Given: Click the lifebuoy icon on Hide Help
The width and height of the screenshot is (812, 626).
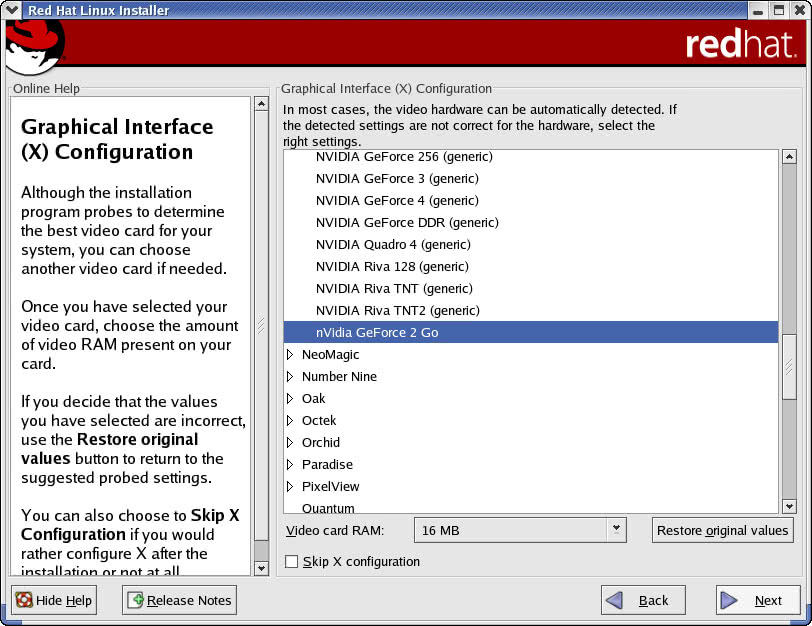Looking at the screenshot, I should (x=24, y=600).
